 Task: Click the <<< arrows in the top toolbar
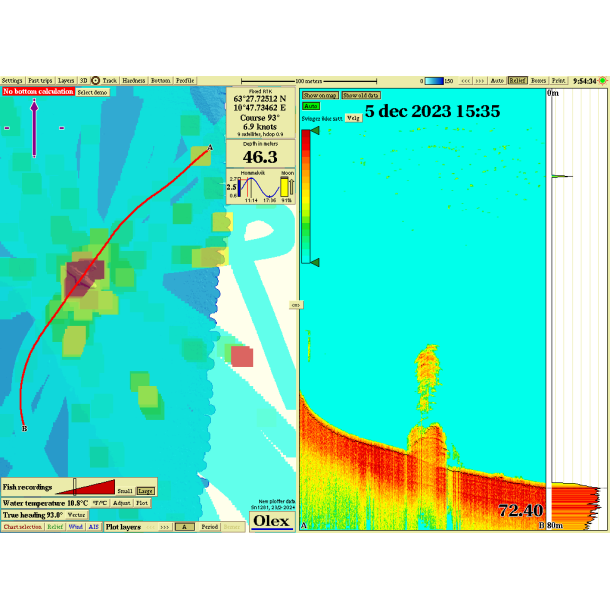pos(466,80)
